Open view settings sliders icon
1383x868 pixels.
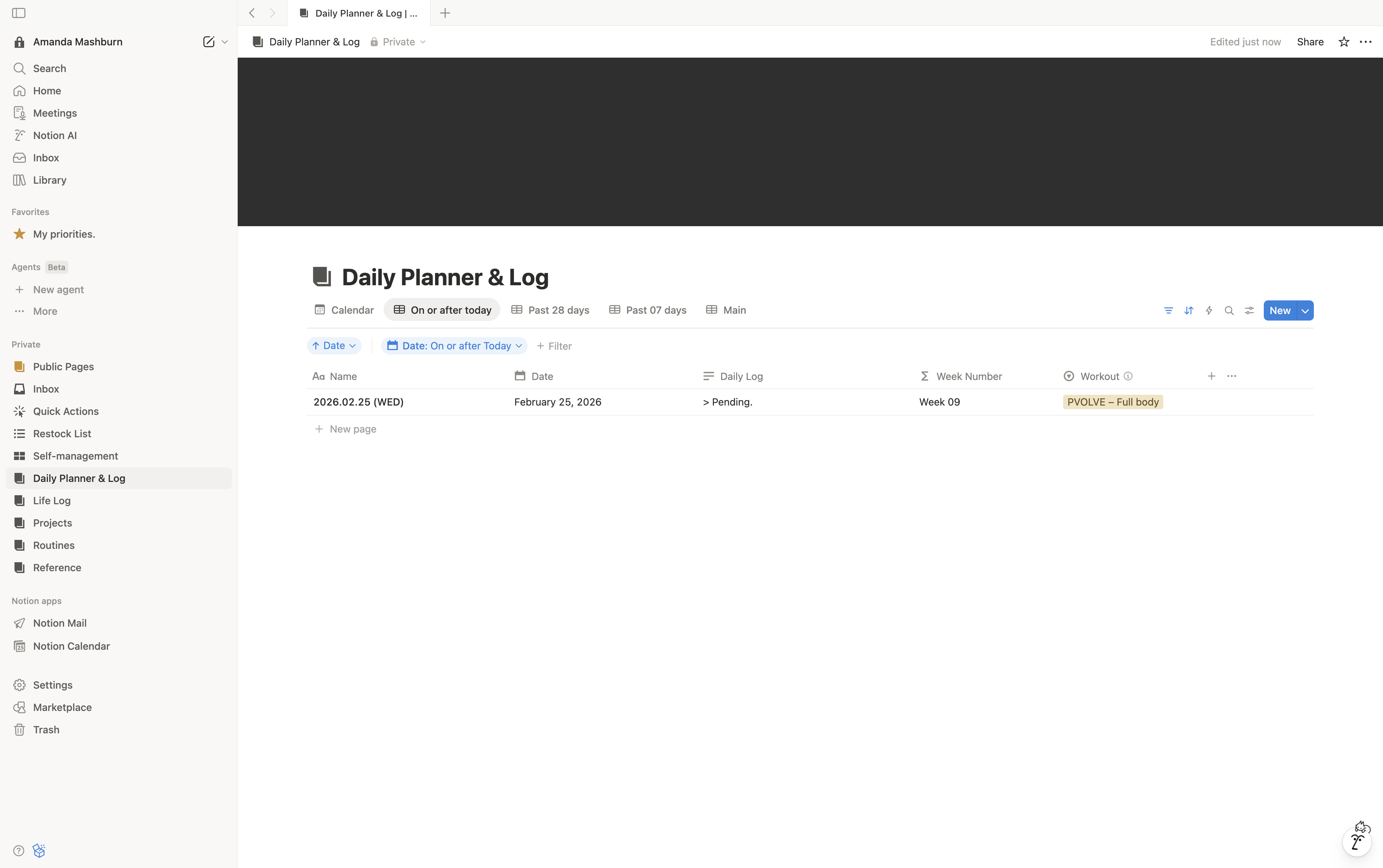[1249, 310]
